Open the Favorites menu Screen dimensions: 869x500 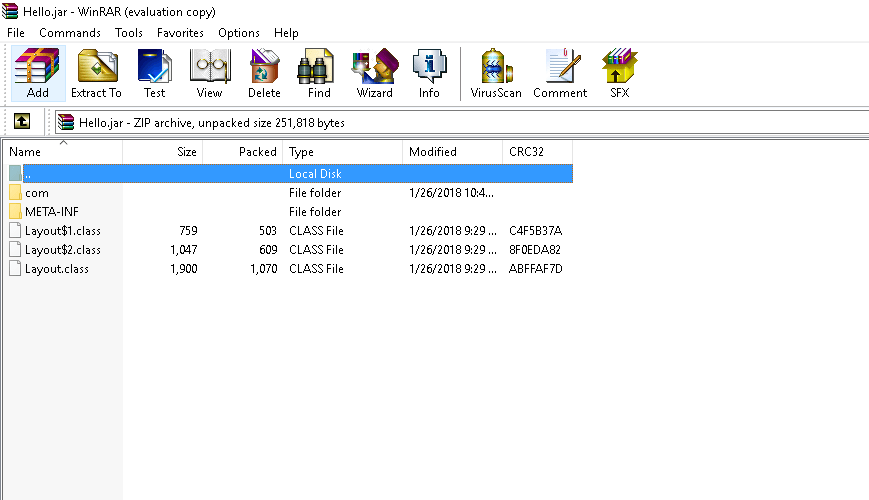[x=180, y=33]
